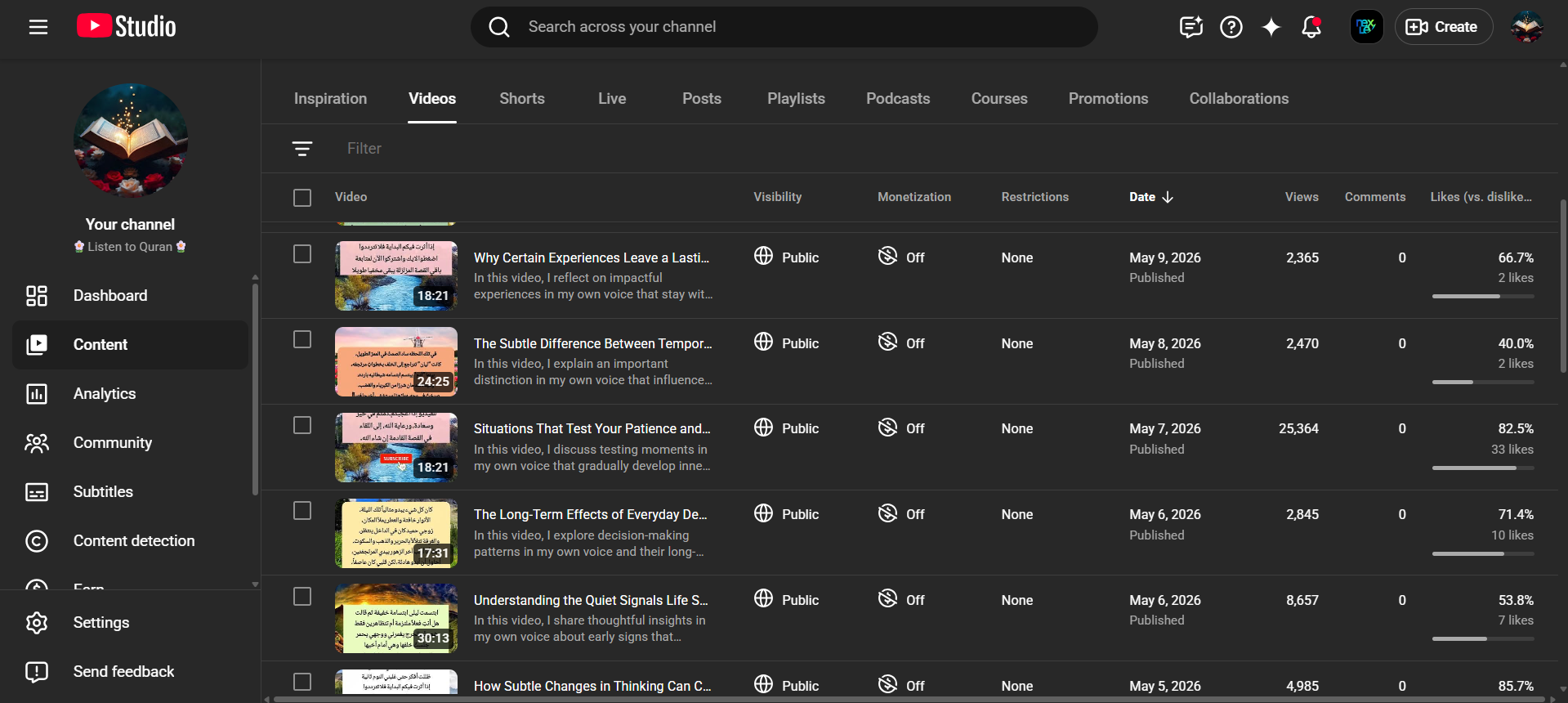Click the channel profile picture in sidebar
1568x703 pixels.
click(131, 140)
